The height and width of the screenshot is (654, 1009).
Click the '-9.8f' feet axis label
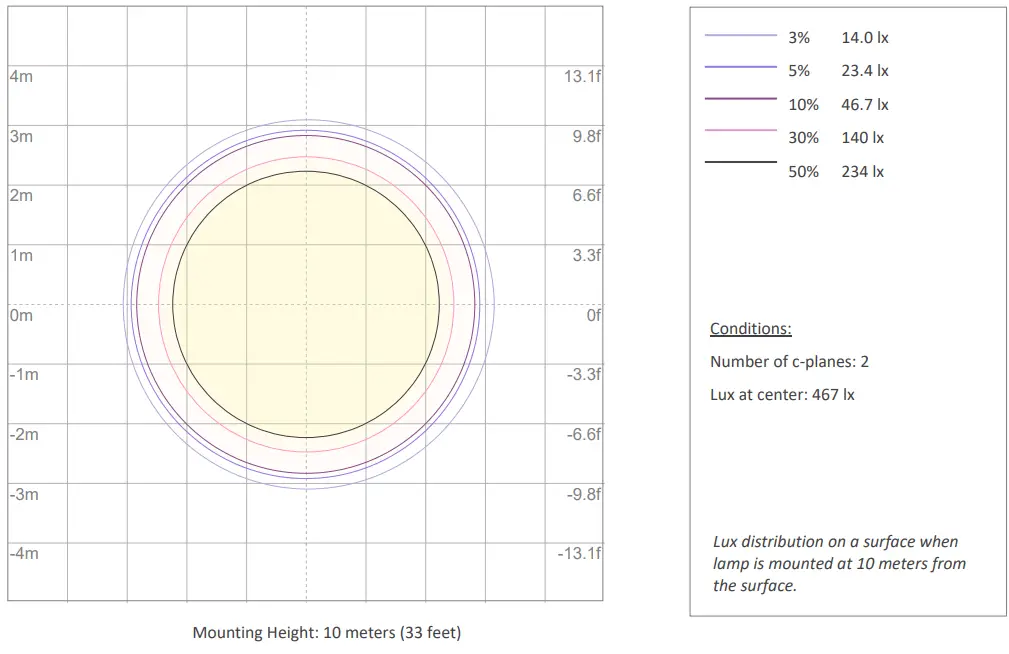pyautogui.click(x=584, y=494)
